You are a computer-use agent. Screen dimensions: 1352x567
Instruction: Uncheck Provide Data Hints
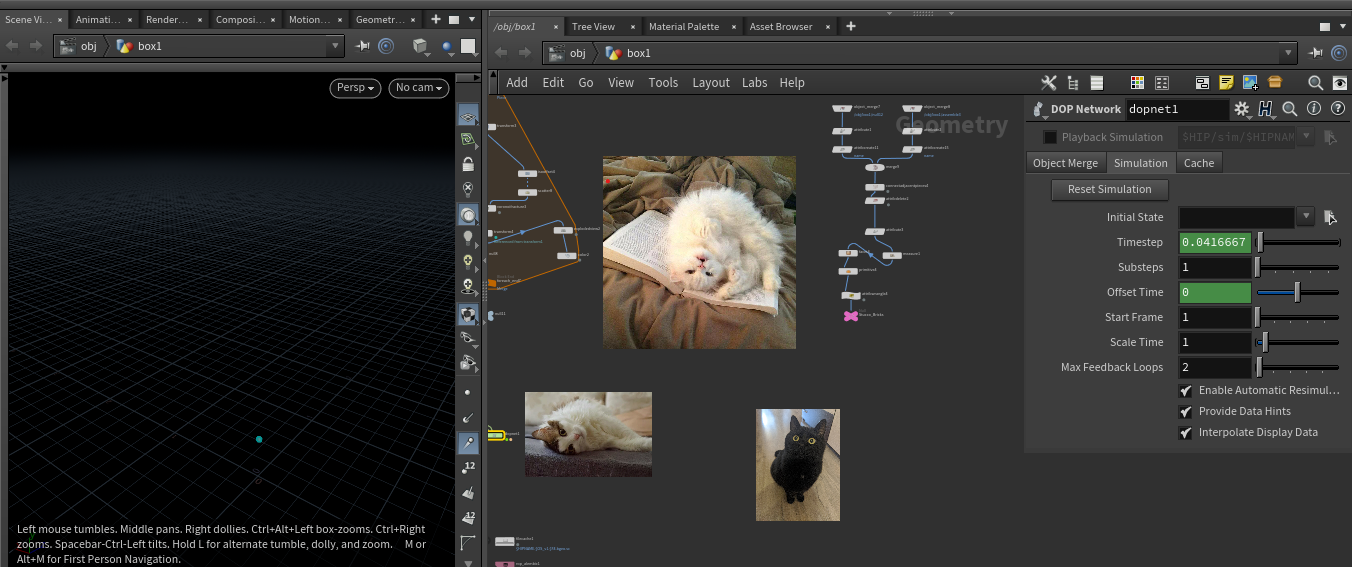click(x=1186, y=412)
